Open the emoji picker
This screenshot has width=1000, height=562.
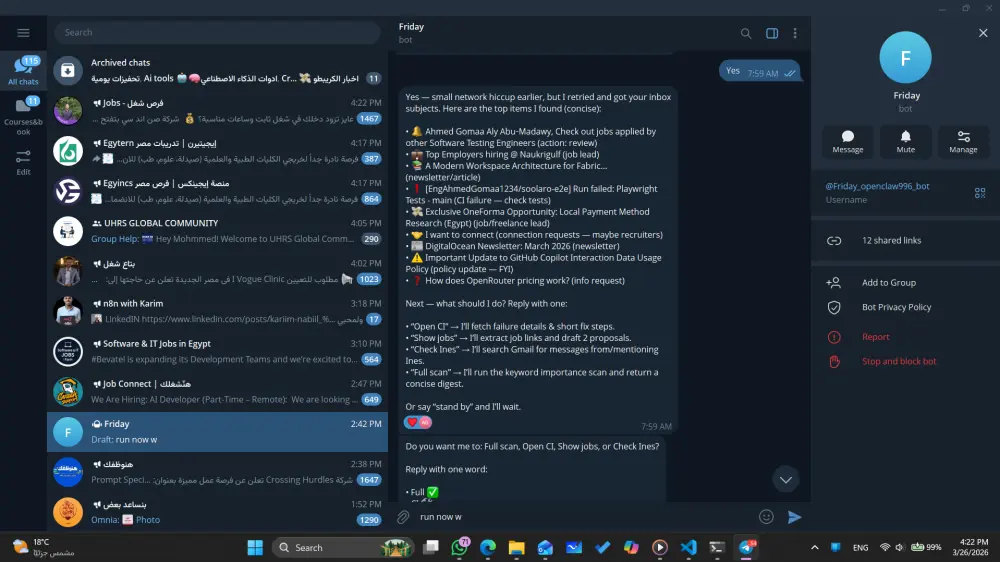(766, 517)
